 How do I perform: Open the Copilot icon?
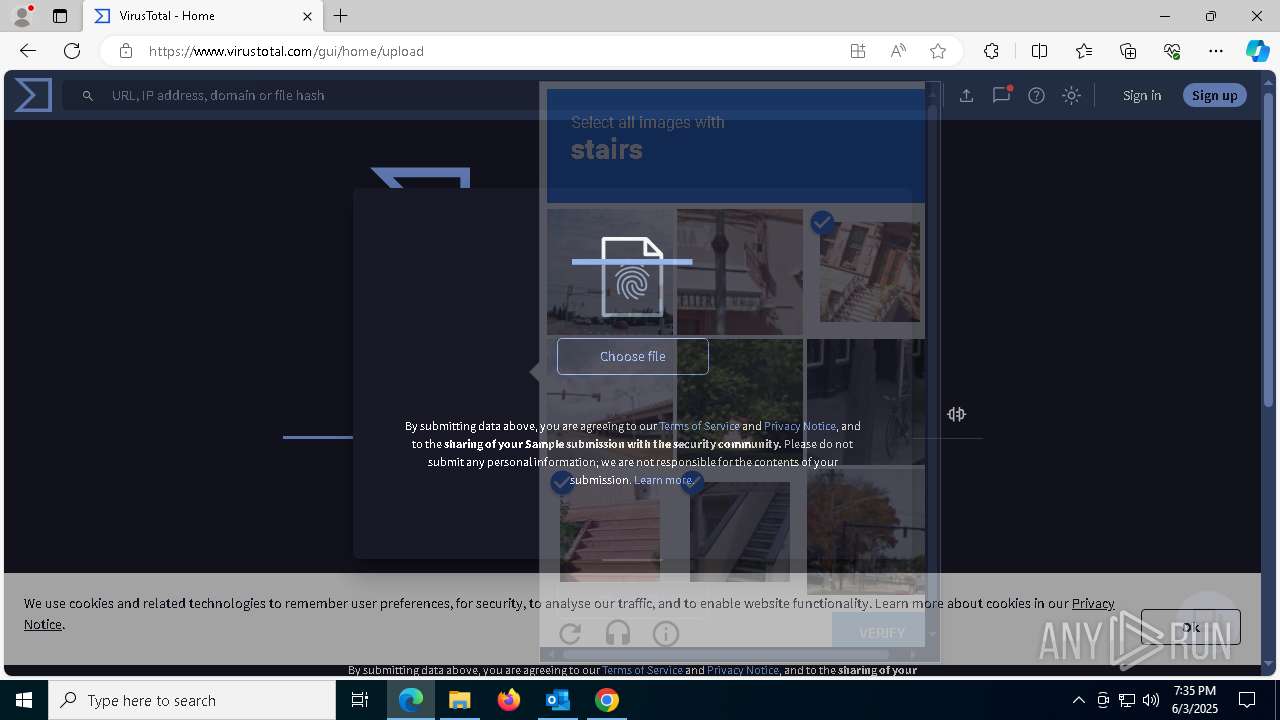(x=1257, y=51)
